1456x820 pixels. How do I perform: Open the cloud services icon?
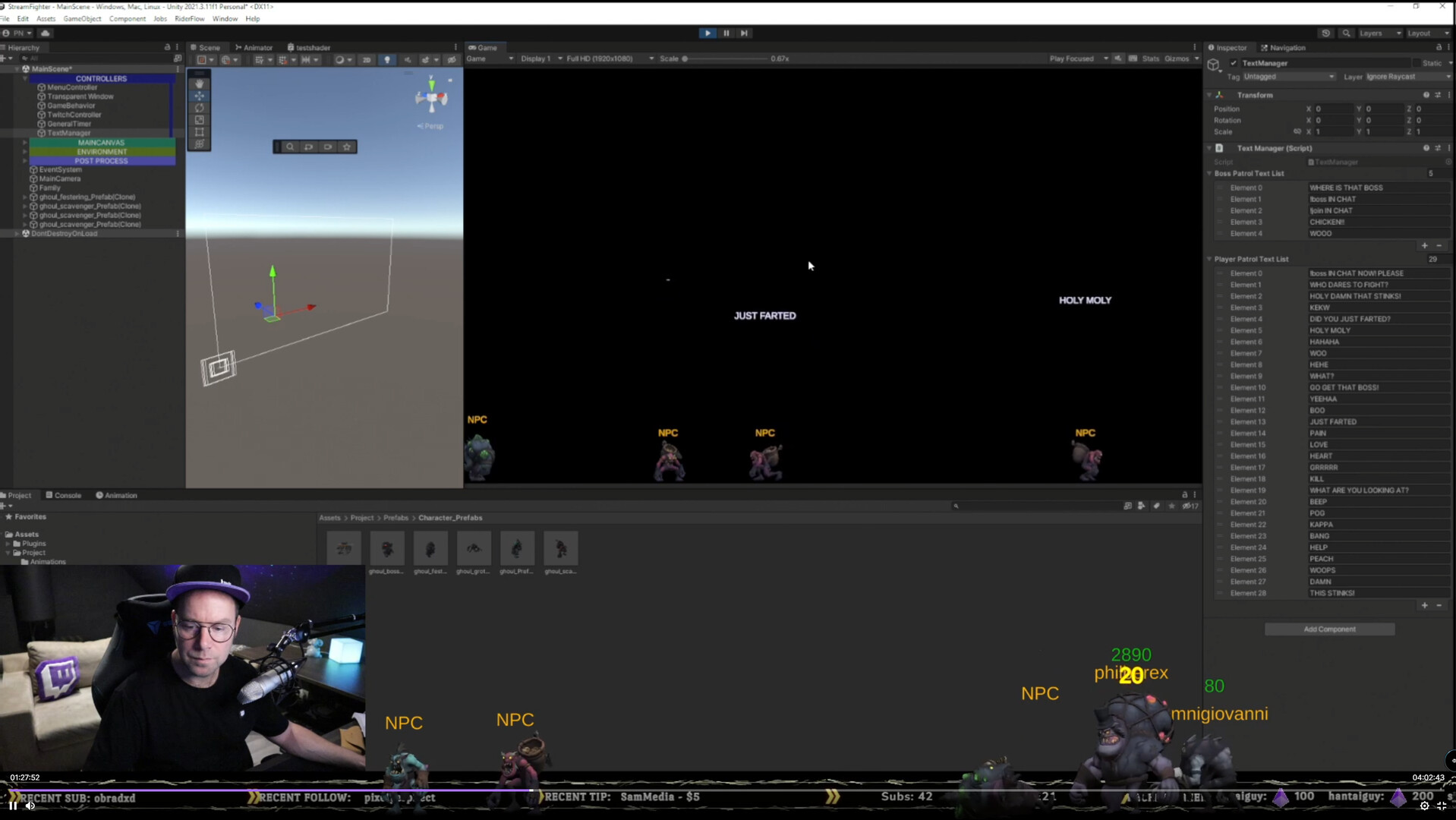tap(46, 33)
